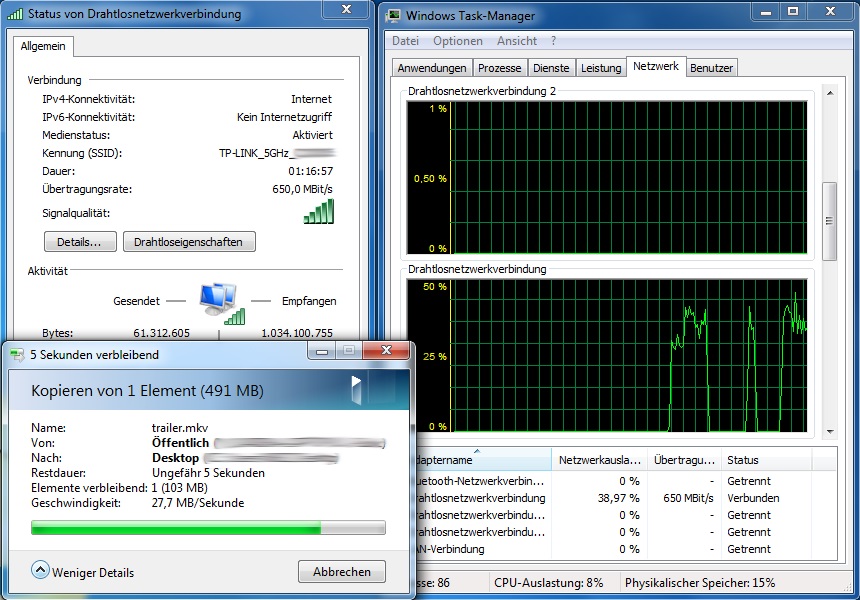Close the copy dialog
This screenshot has width=860, height=600.
point(386,350)
